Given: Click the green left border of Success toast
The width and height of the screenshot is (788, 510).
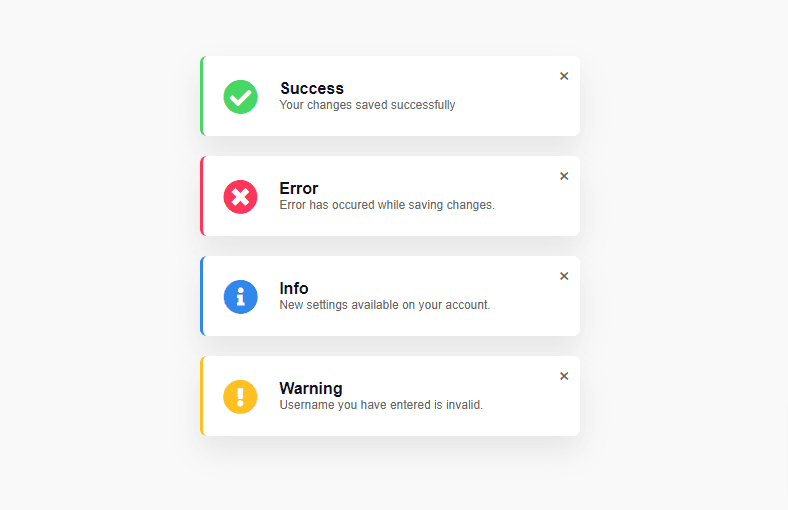Looking at the screenshot, I should point(202,96).
